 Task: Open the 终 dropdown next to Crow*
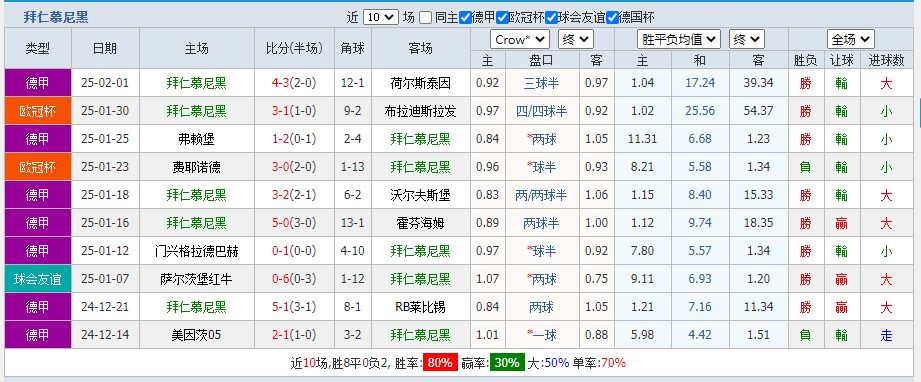(576, 39)
